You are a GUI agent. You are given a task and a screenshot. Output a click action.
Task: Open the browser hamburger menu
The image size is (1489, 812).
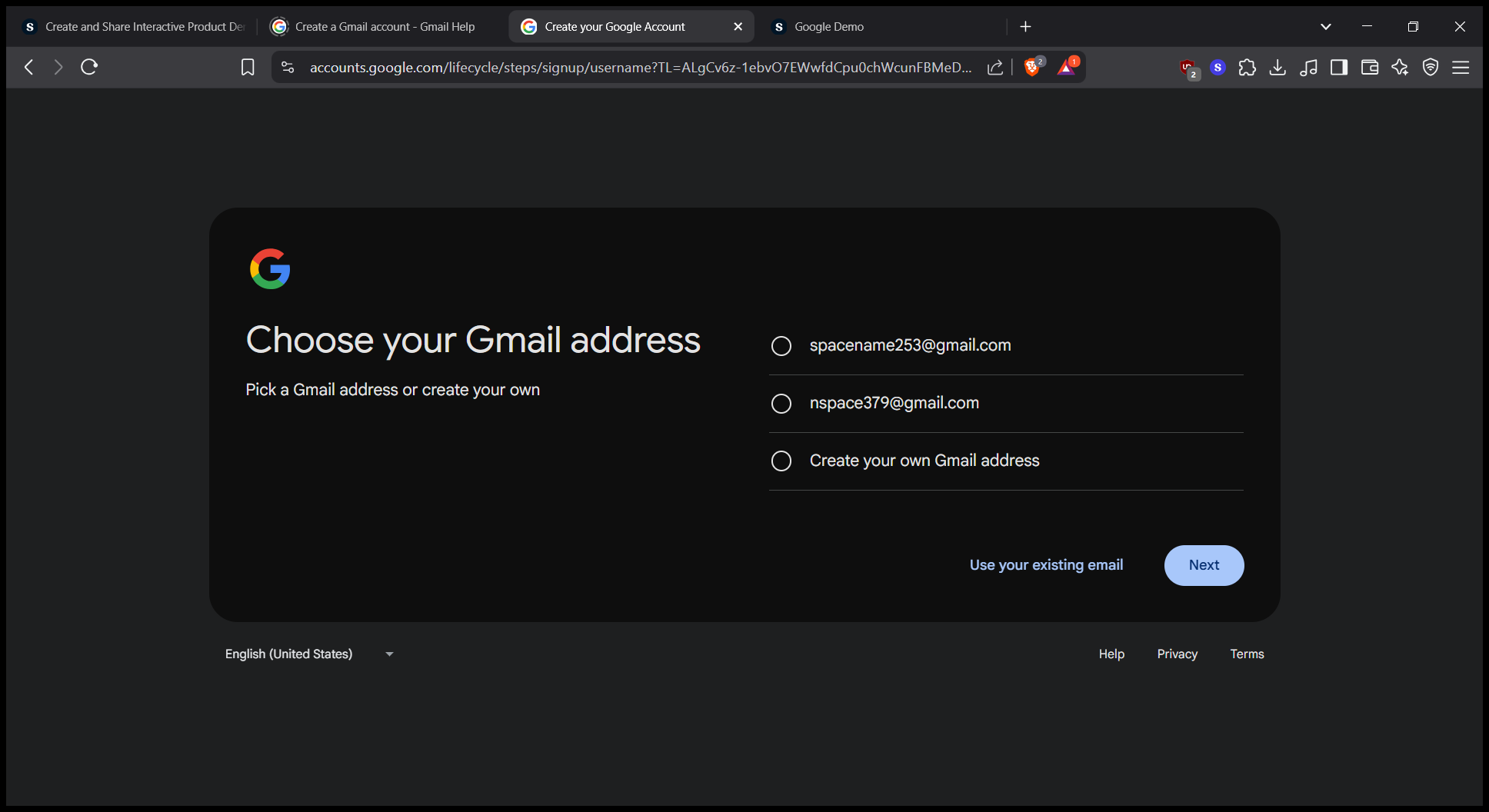[x=1461, y=67]
